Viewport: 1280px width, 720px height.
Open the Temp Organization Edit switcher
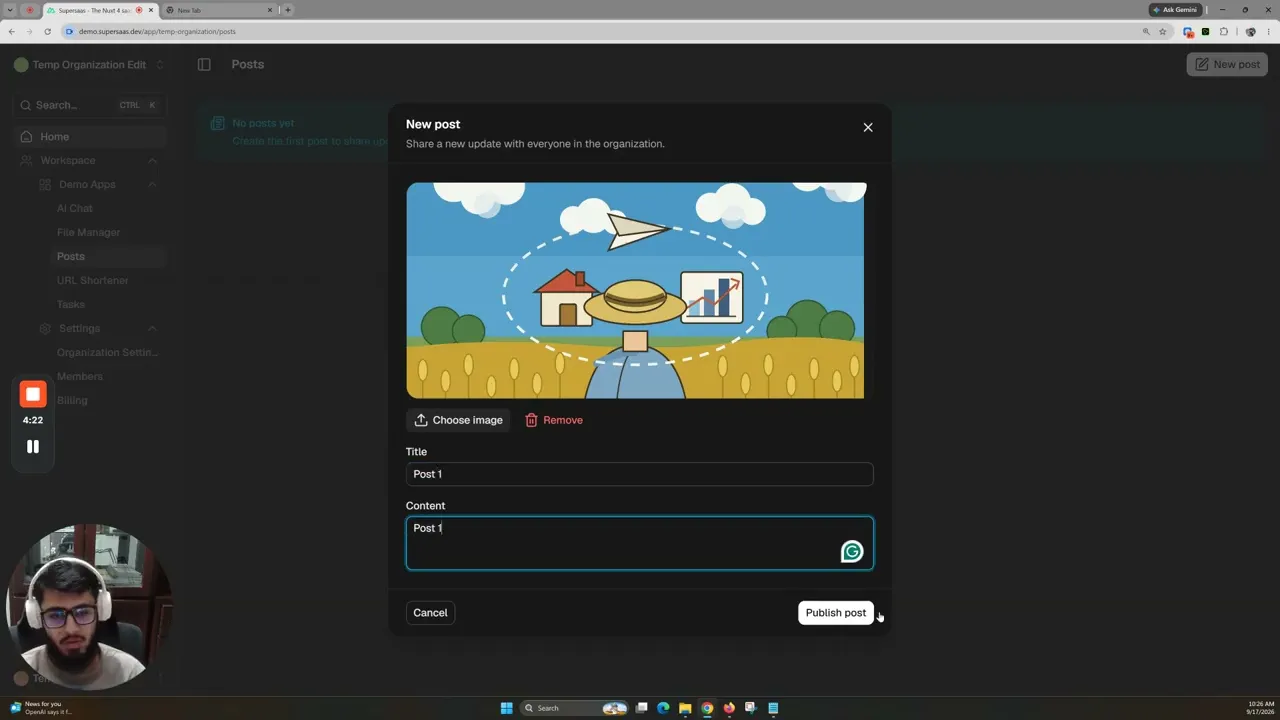[x=89, y=65]
